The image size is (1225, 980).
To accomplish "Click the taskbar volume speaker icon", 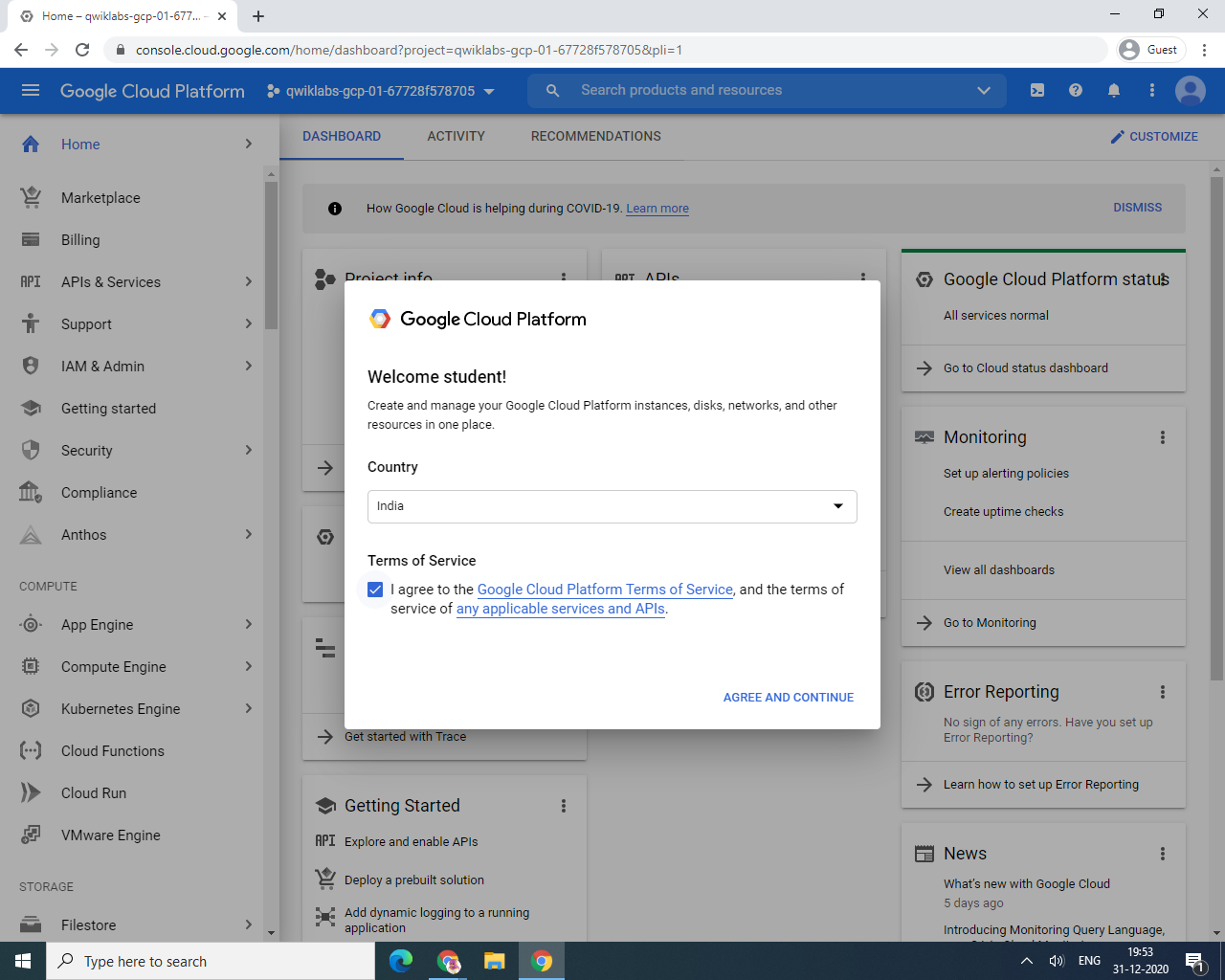I will [1057, 961].
